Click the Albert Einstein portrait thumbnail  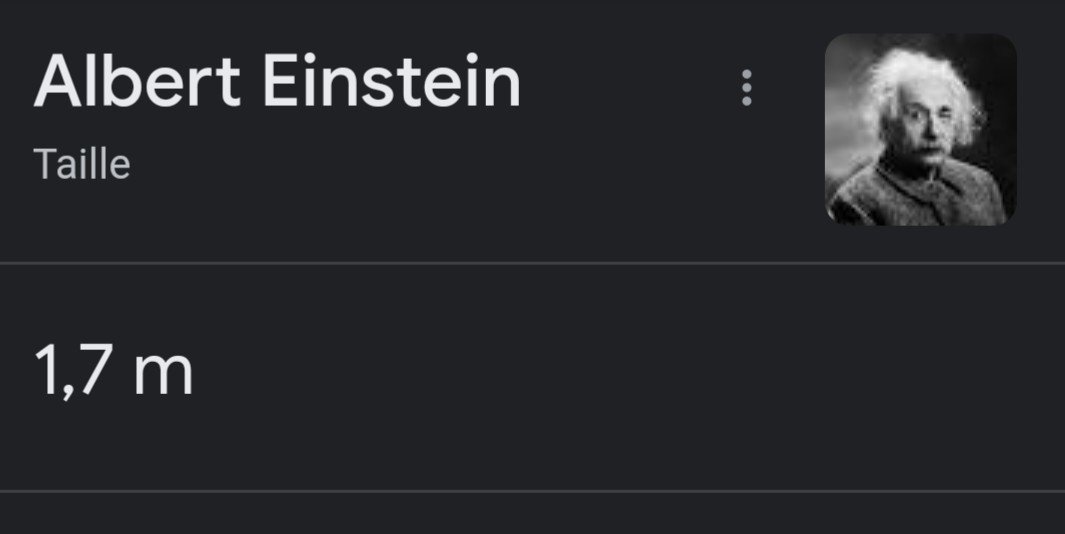(x=920, y=129)
